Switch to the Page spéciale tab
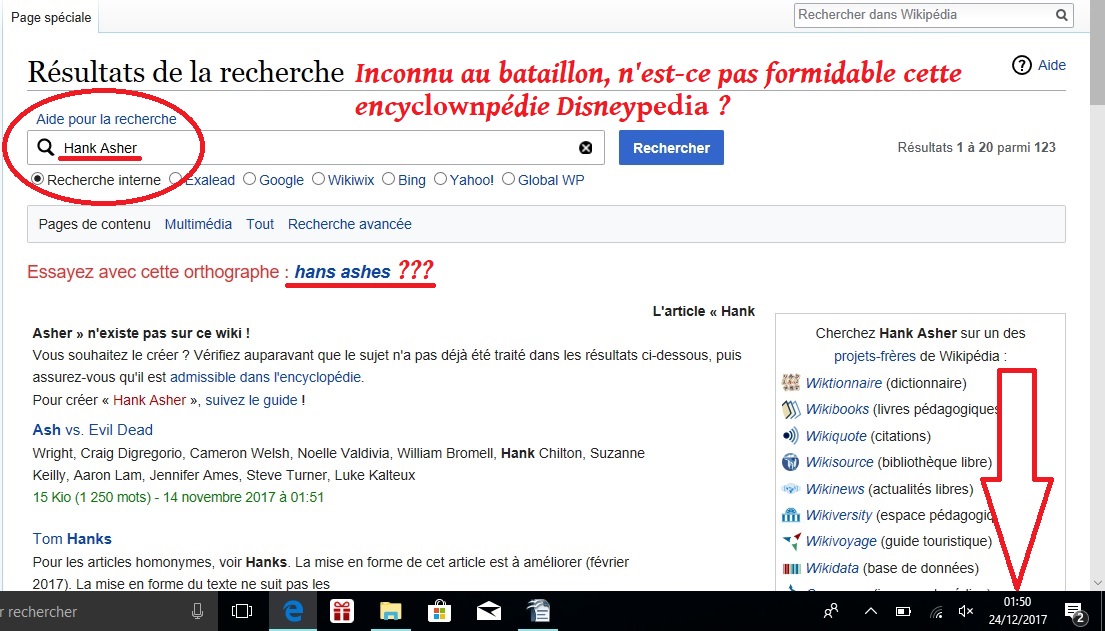 point(51,18)
